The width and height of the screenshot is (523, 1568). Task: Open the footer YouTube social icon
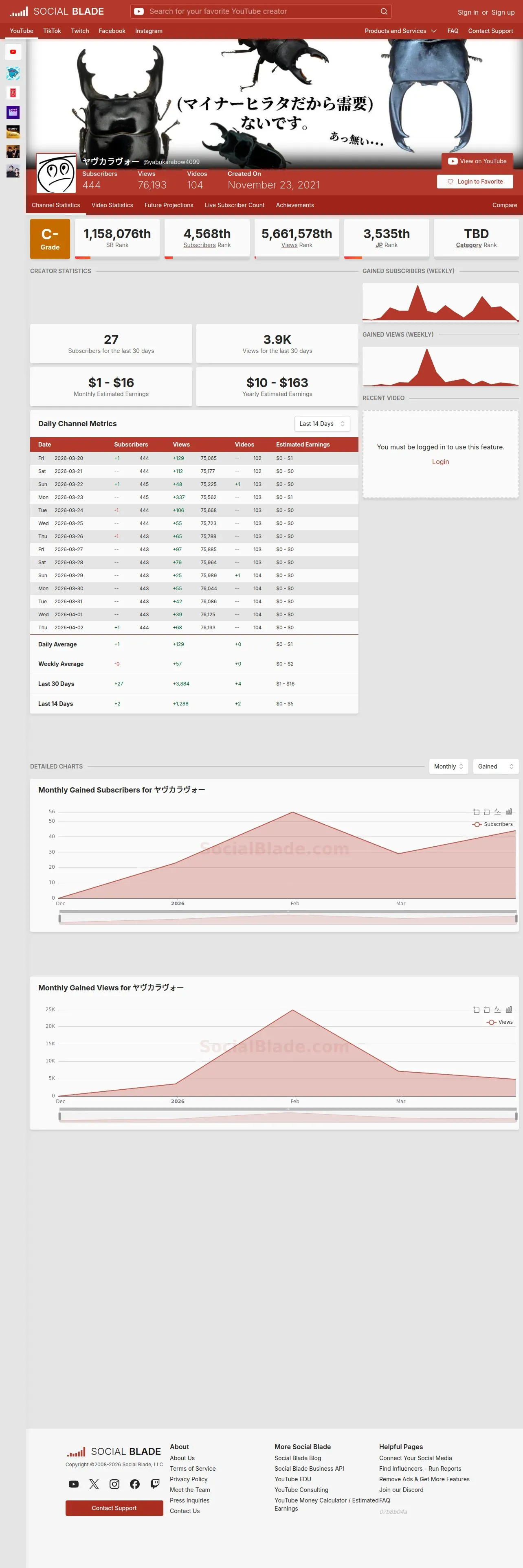point(74,1484)
